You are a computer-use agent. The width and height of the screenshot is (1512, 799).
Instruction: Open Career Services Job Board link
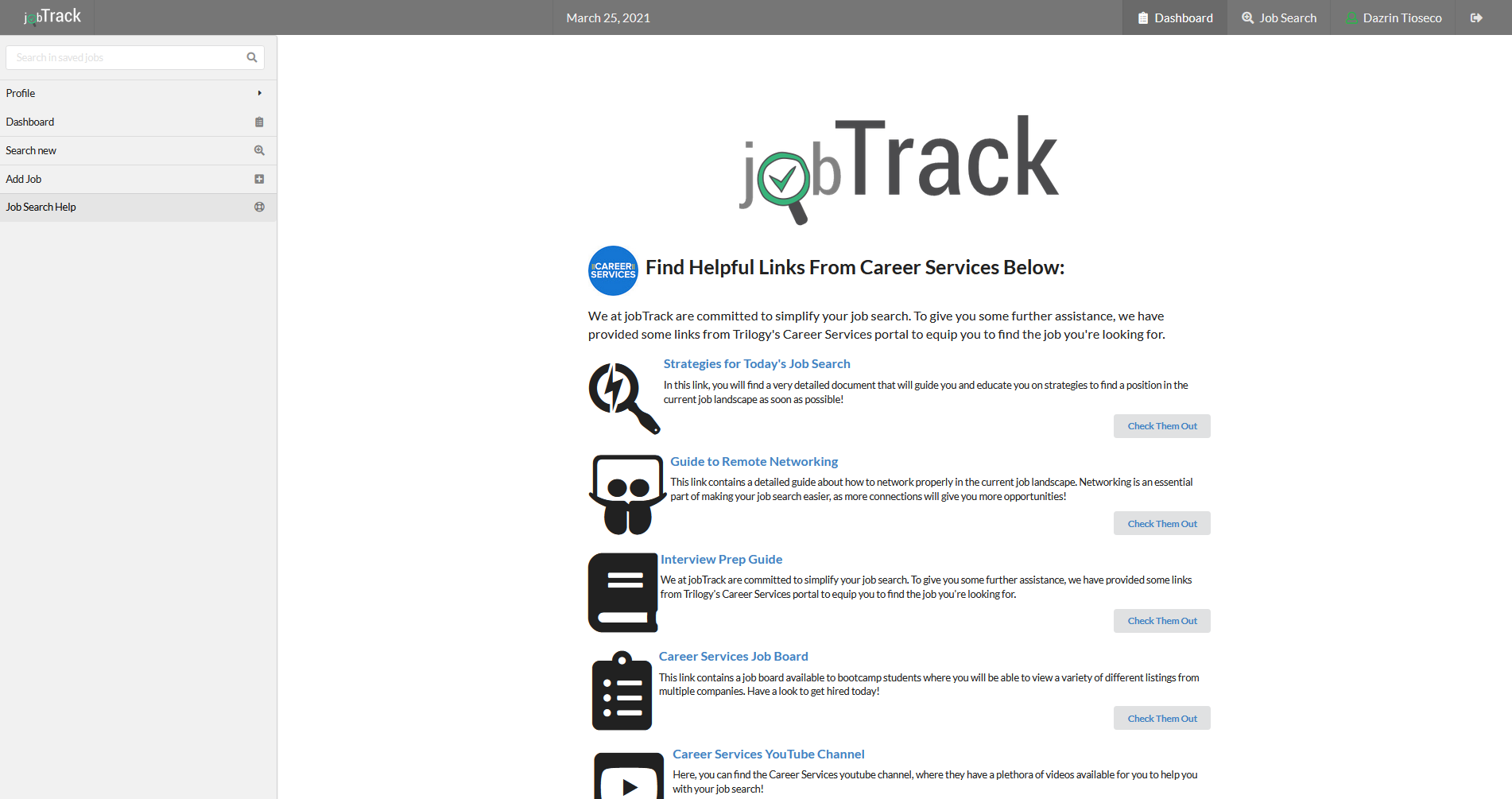(733, 656)
